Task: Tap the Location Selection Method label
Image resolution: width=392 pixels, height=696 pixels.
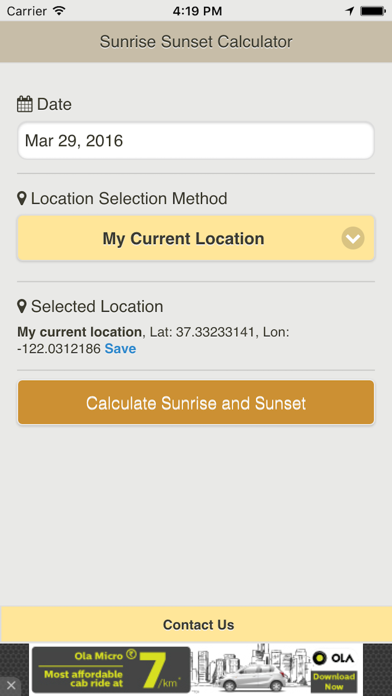Action: click(129, 198)
